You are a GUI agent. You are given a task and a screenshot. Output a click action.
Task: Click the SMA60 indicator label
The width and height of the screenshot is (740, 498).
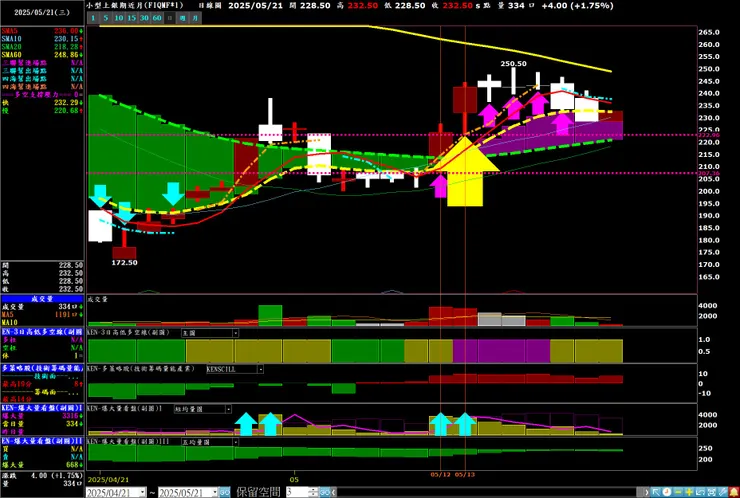click(11, 55)
